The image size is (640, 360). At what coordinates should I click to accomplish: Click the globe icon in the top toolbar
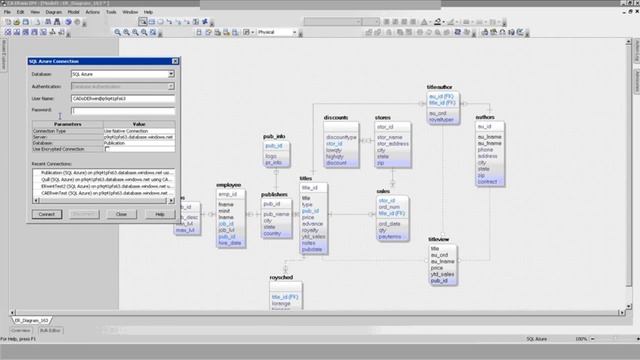(x=68, y=22)
